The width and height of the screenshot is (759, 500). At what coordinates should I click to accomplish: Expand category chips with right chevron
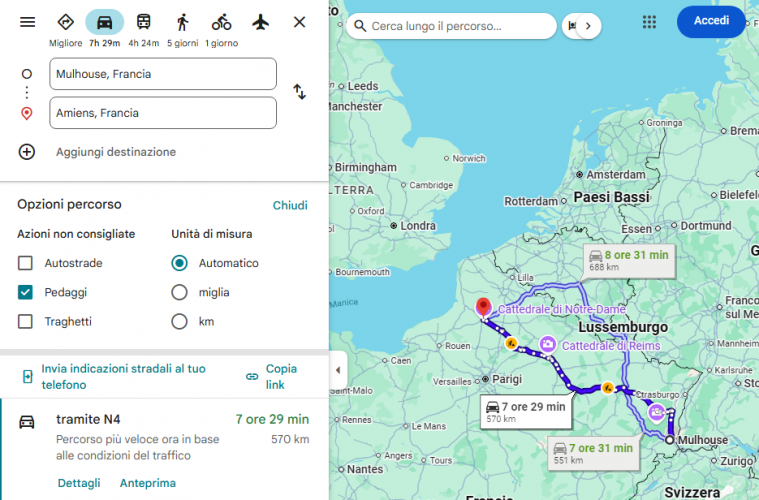pos(588,26)
